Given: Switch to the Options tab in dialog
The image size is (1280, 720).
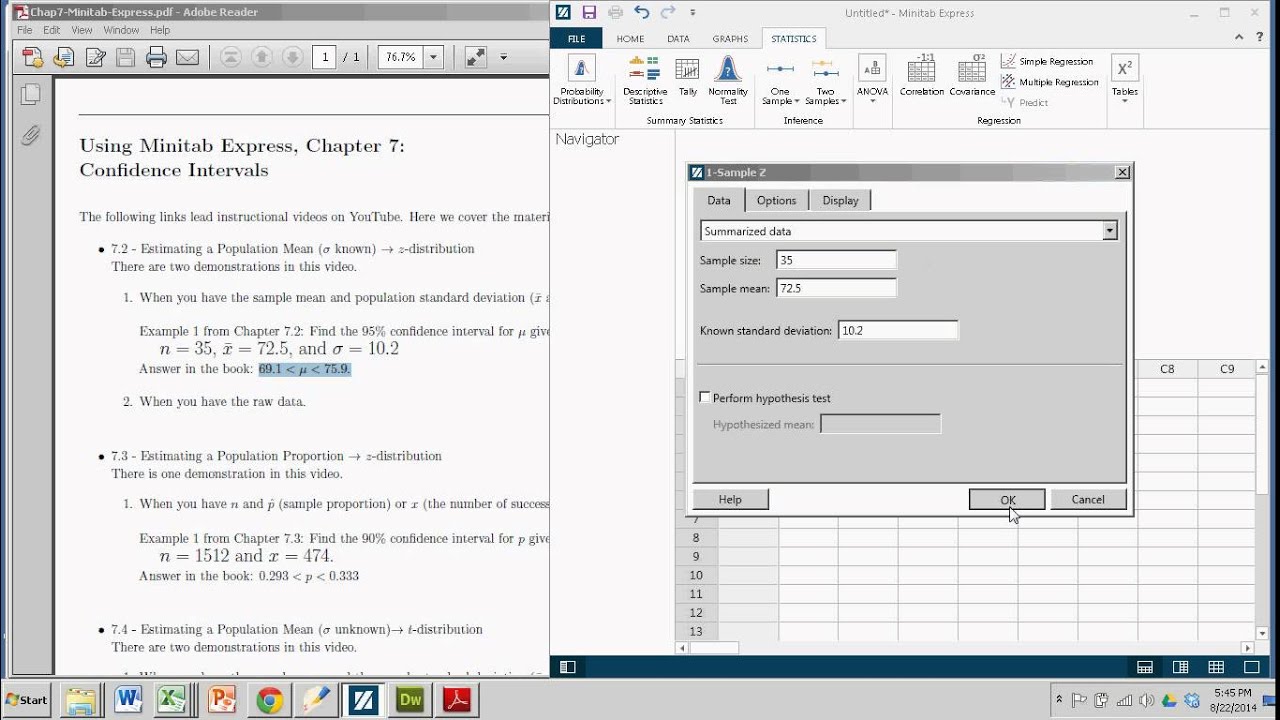Looking at the screenshot, I should [x=776, y=200].
